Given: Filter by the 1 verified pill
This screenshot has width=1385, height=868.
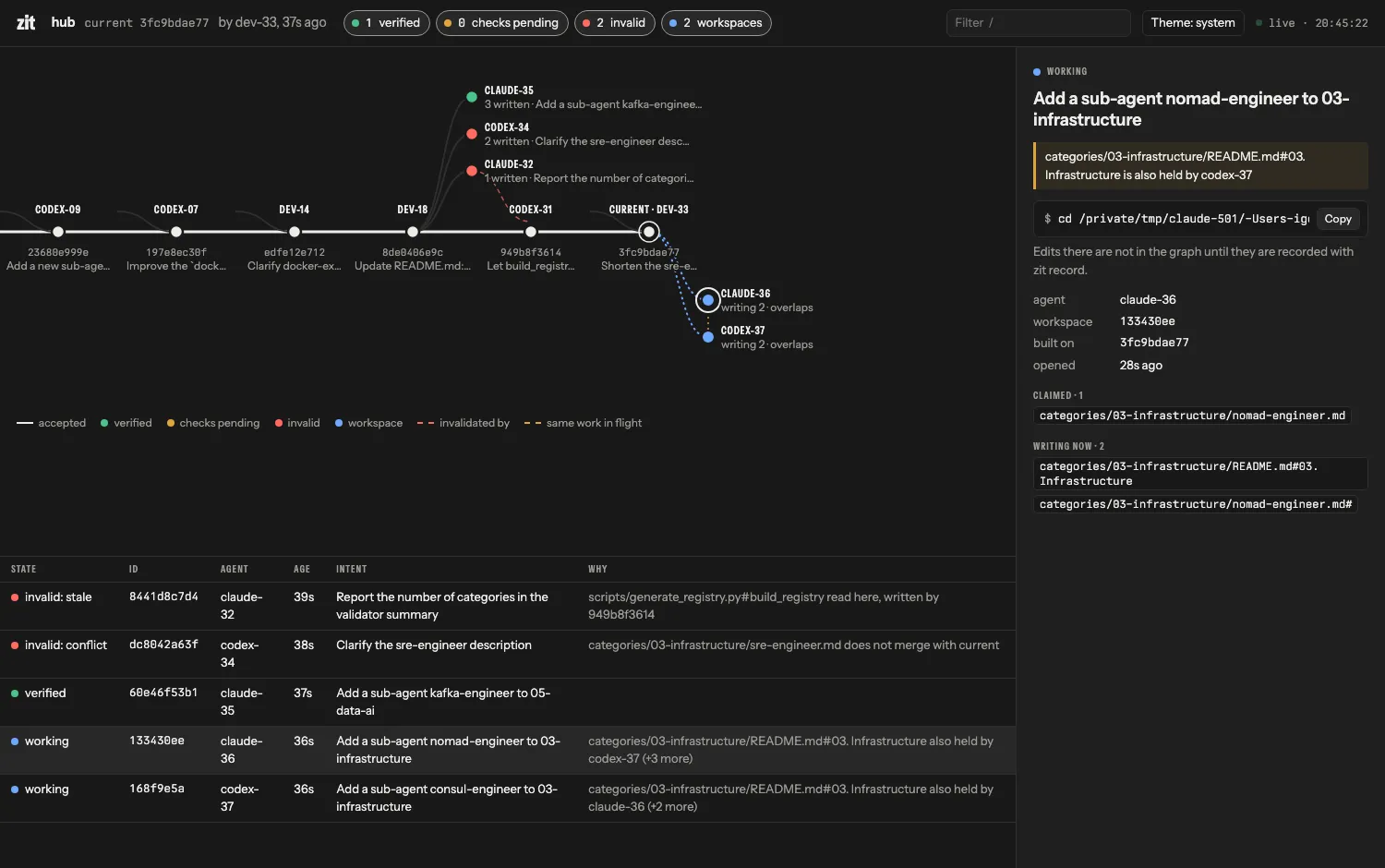Looking at the screenshot, I should (386, 23).
